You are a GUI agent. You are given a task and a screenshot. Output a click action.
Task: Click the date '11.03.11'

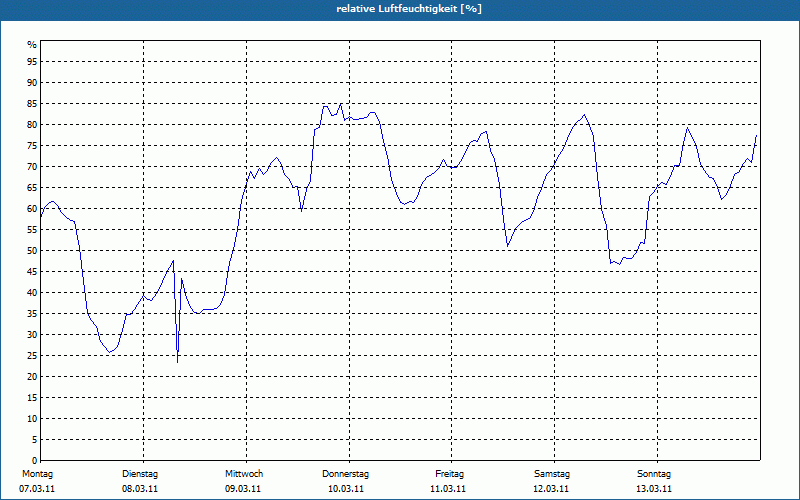[x=448, y=489]
